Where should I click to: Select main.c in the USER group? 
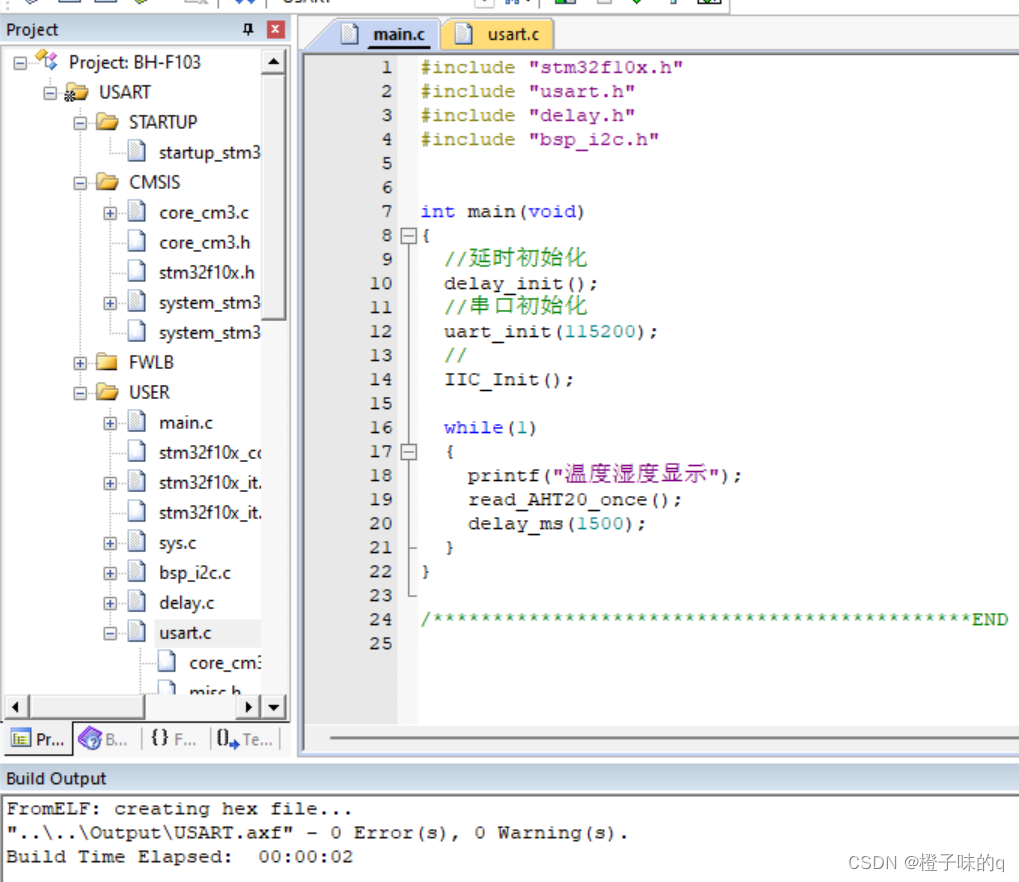point(186,422)
